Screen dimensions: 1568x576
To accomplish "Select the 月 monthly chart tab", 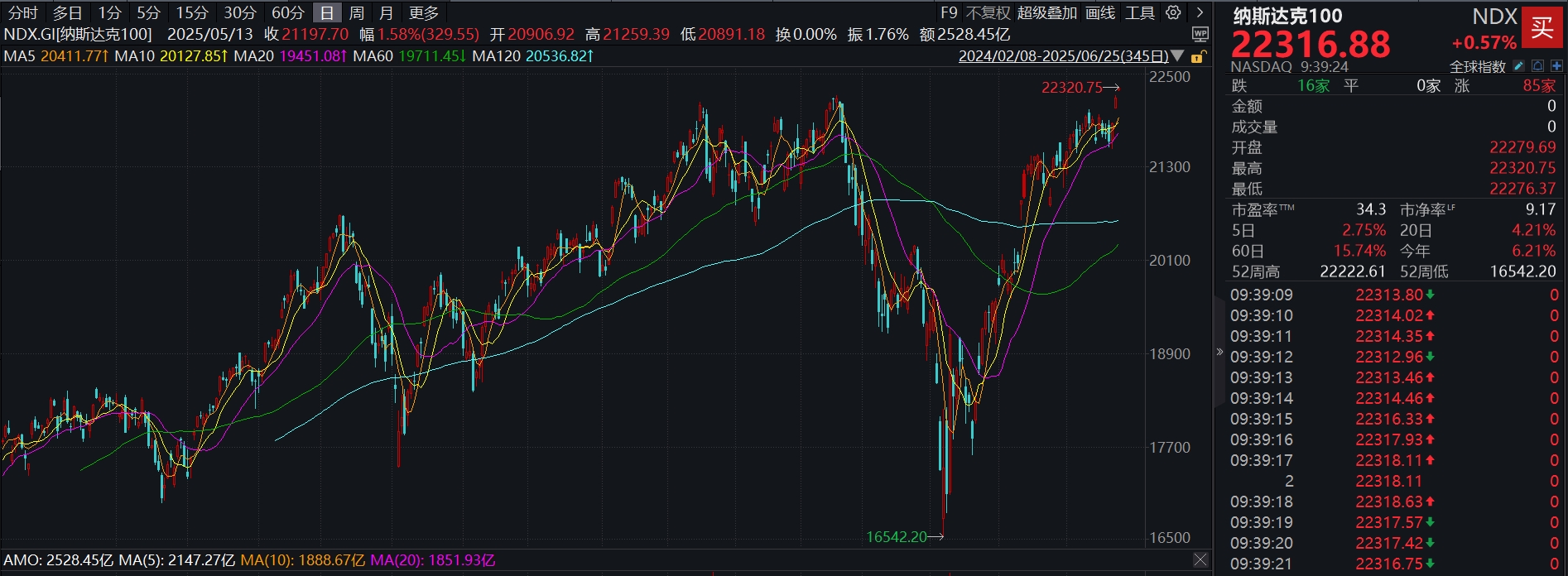I will coord(386,12).
